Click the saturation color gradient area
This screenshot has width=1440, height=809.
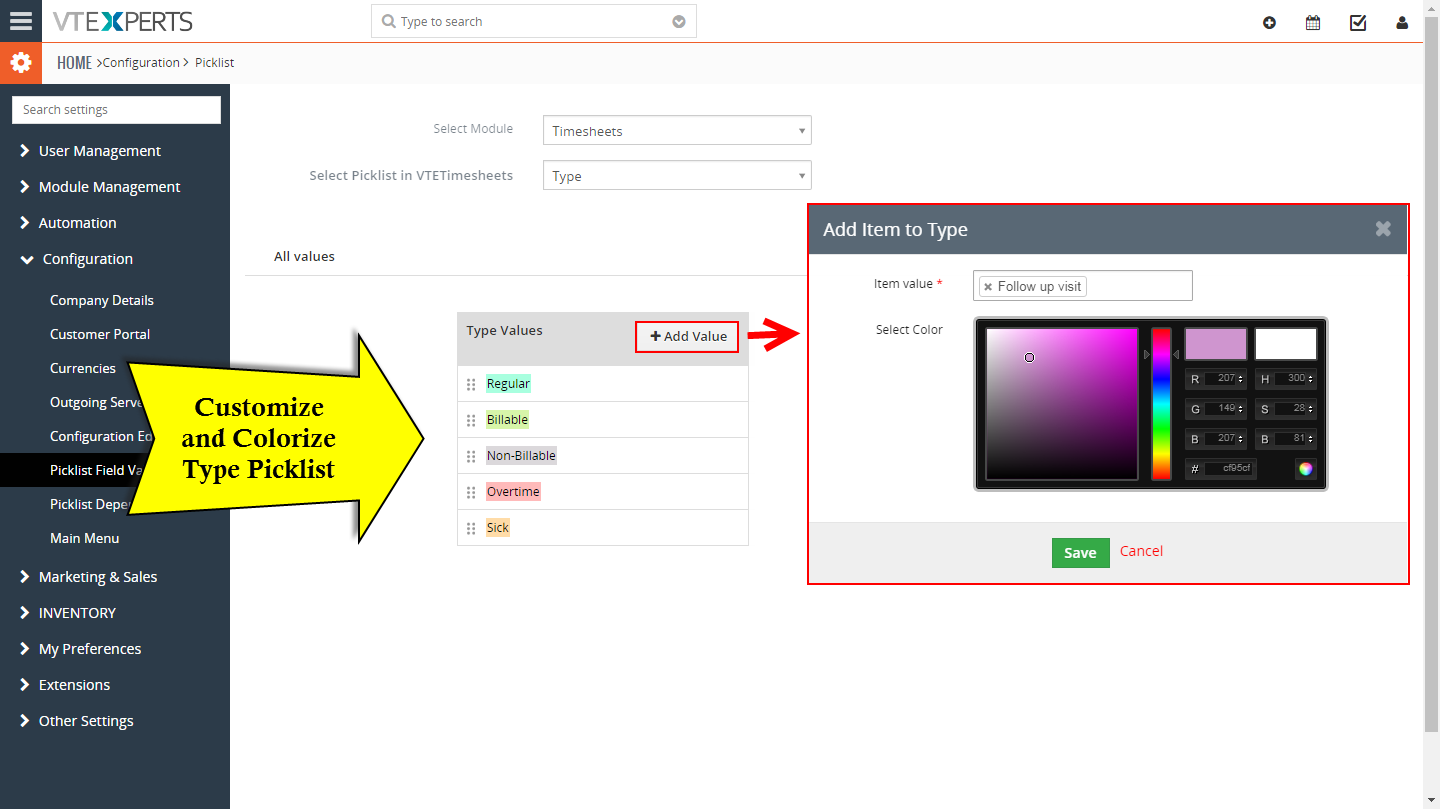pos(1062,404)
